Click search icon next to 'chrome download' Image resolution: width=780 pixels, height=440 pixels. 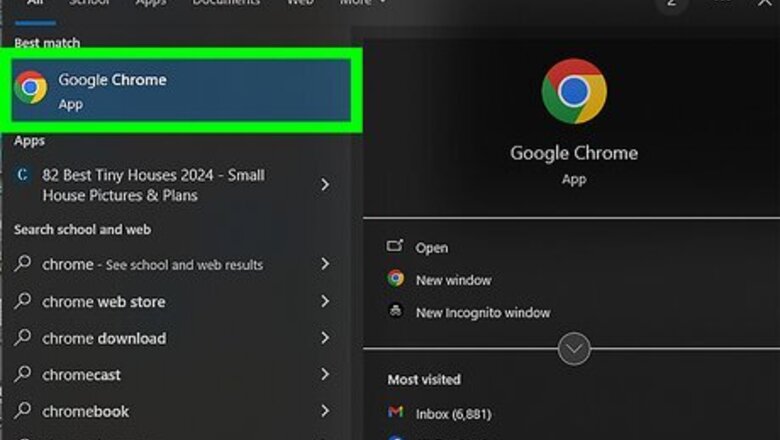tap(23, 338)
